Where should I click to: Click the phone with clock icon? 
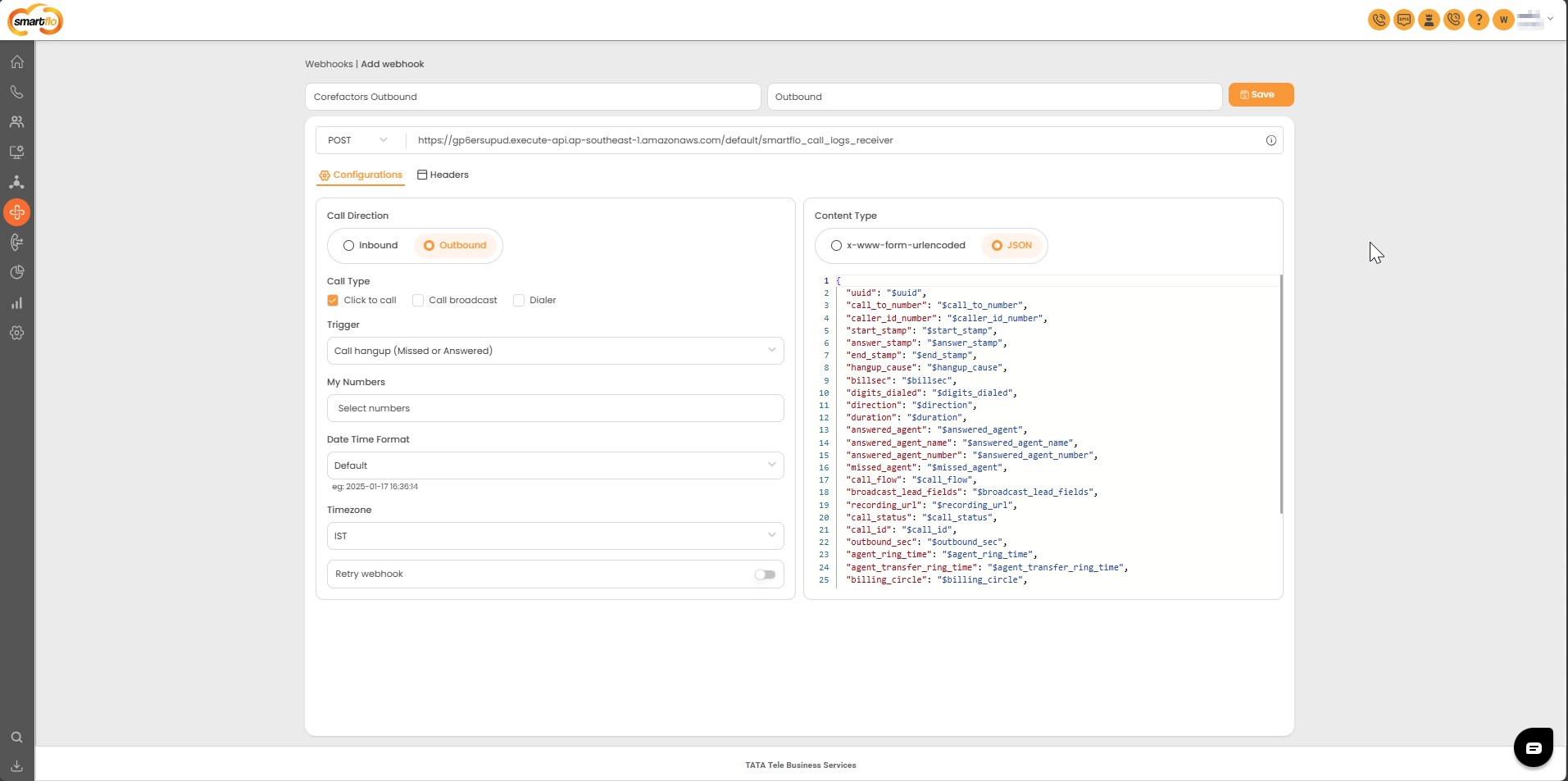1454,20
